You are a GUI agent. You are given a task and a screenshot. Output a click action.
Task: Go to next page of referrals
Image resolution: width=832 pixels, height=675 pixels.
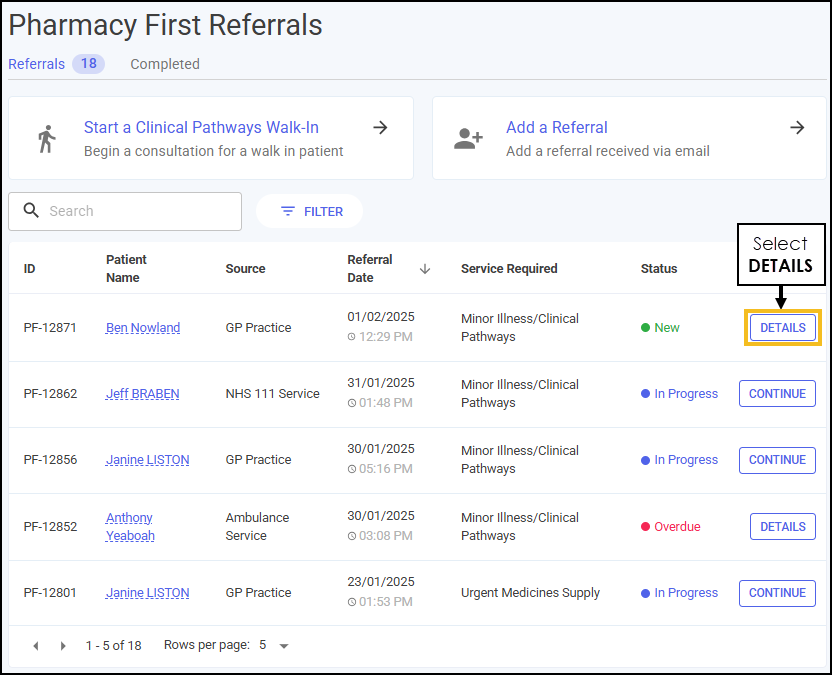[63, 646]
